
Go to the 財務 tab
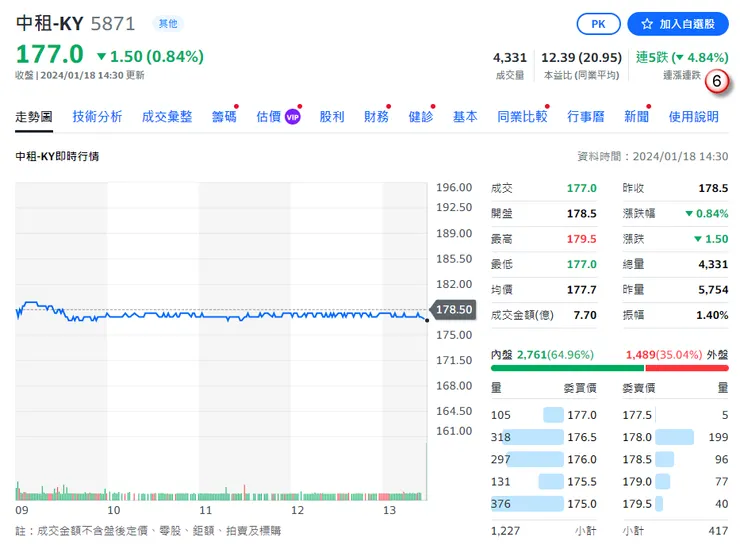coord(376,117)
